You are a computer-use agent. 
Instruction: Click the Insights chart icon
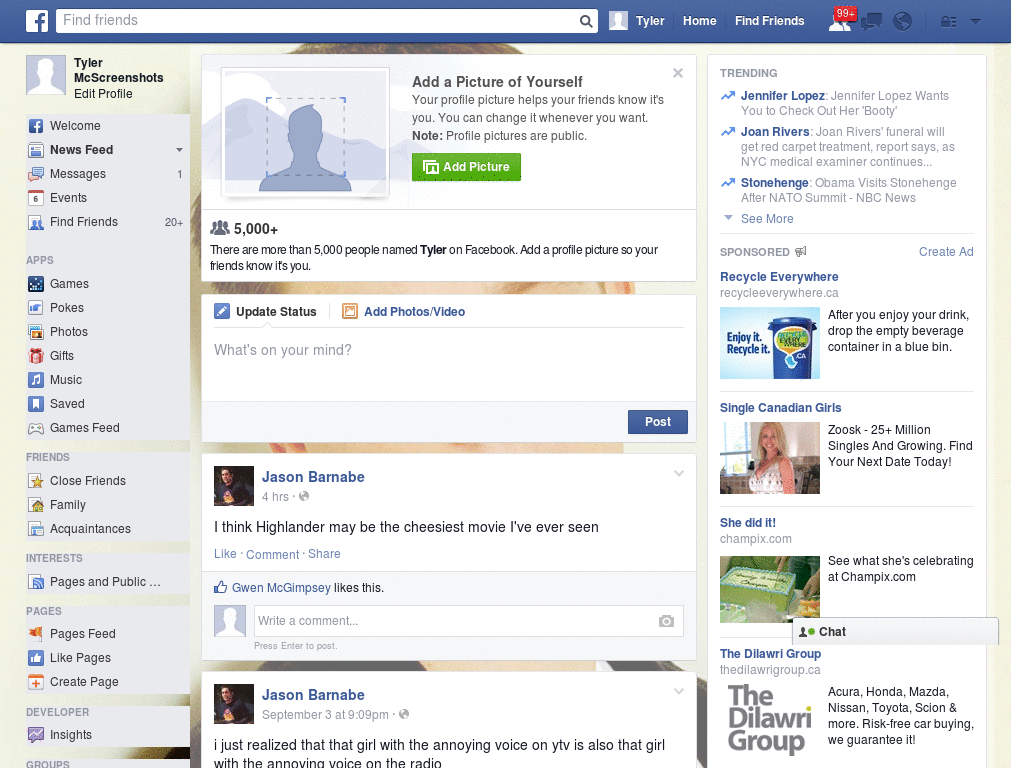(36, 735)
